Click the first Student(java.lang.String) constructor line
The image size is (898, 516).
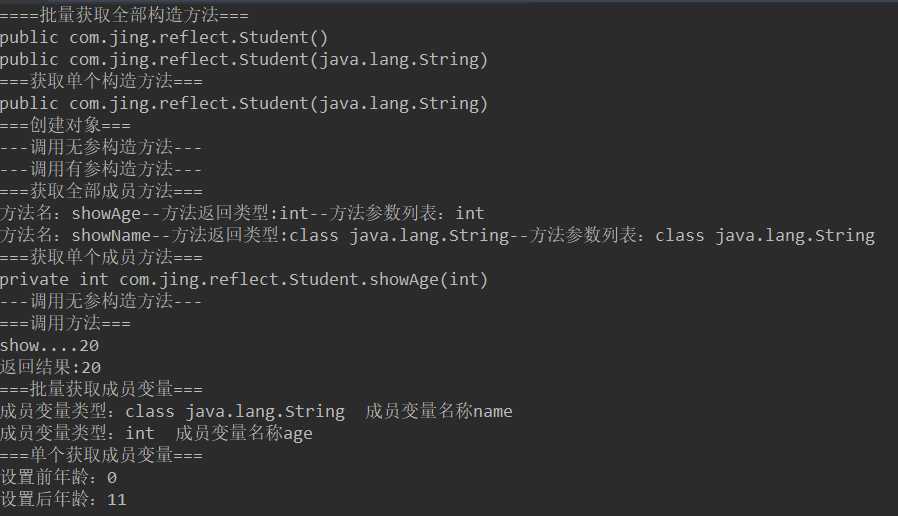(244, 60)
